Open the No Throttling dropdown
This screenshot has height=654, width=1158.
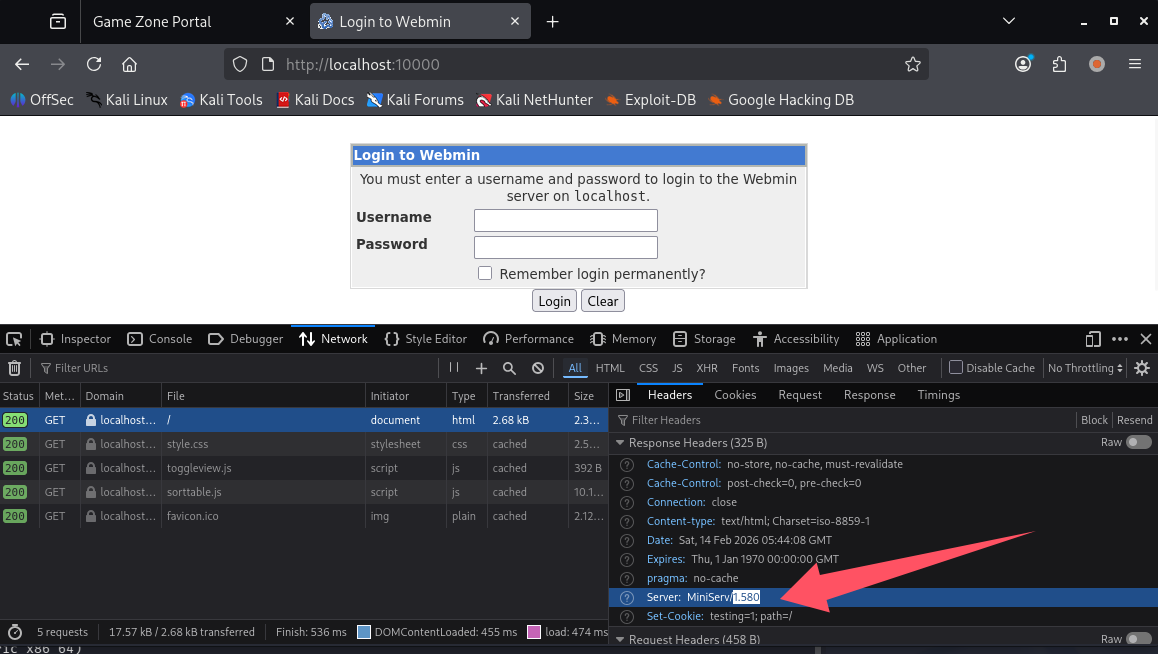tap(1085, 368)
